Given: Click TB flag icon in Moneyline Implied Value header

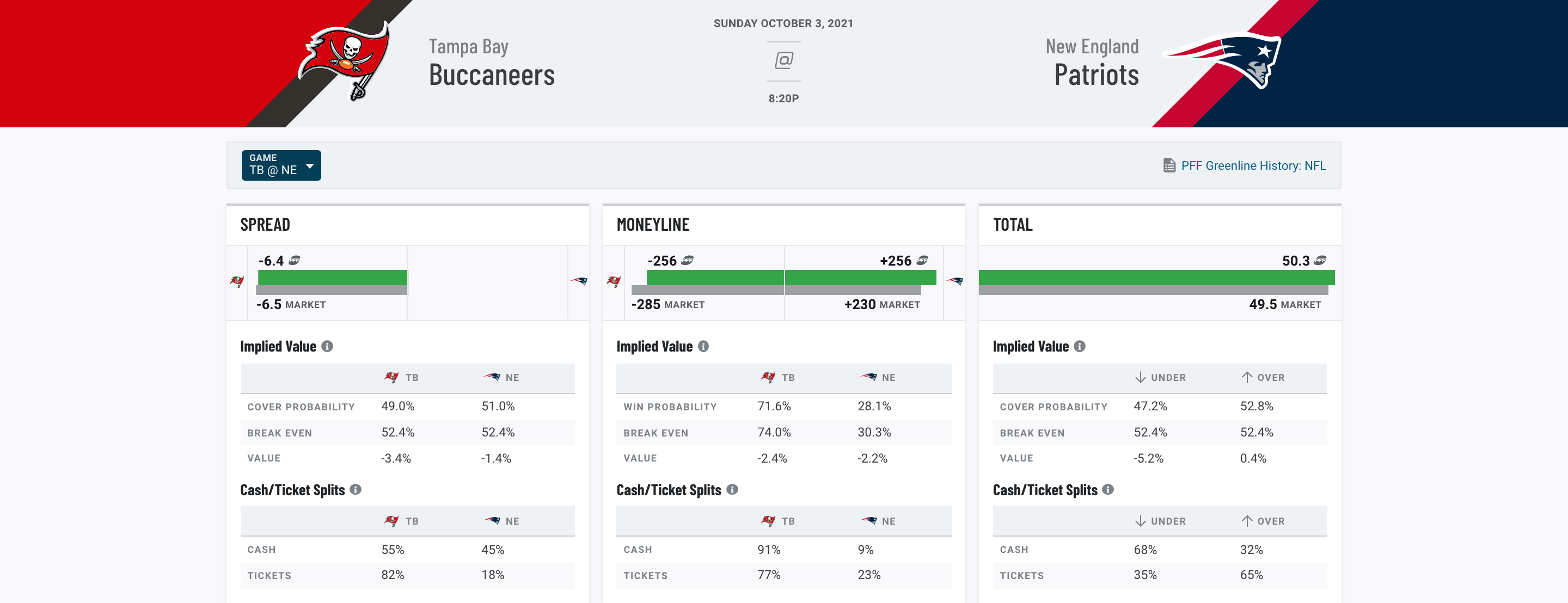Looking at the screenshot, I should point(768,377).
